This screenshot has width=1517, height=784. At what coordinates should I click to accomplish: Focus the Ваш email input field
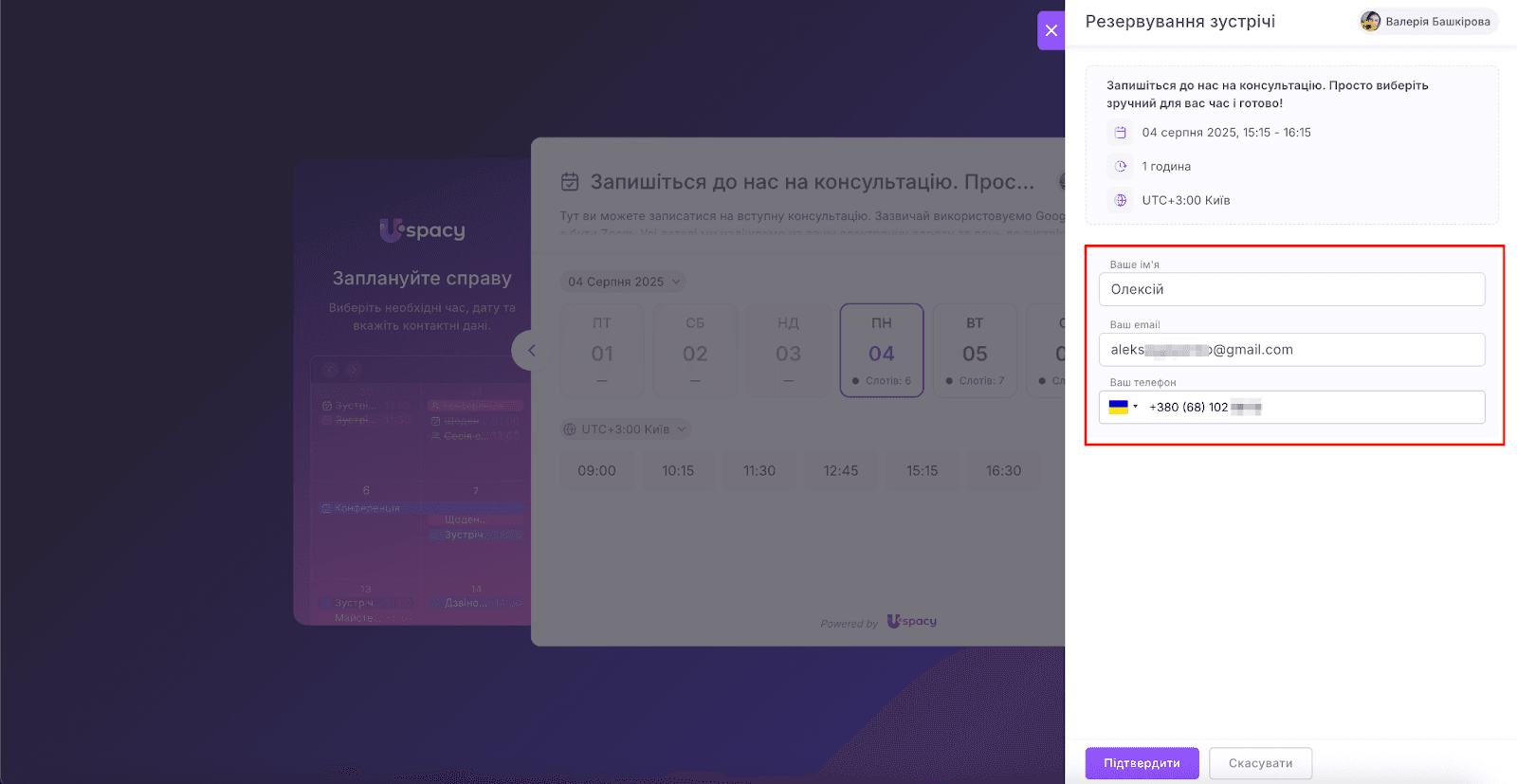pyautogui.click(x=1291, y=349)
